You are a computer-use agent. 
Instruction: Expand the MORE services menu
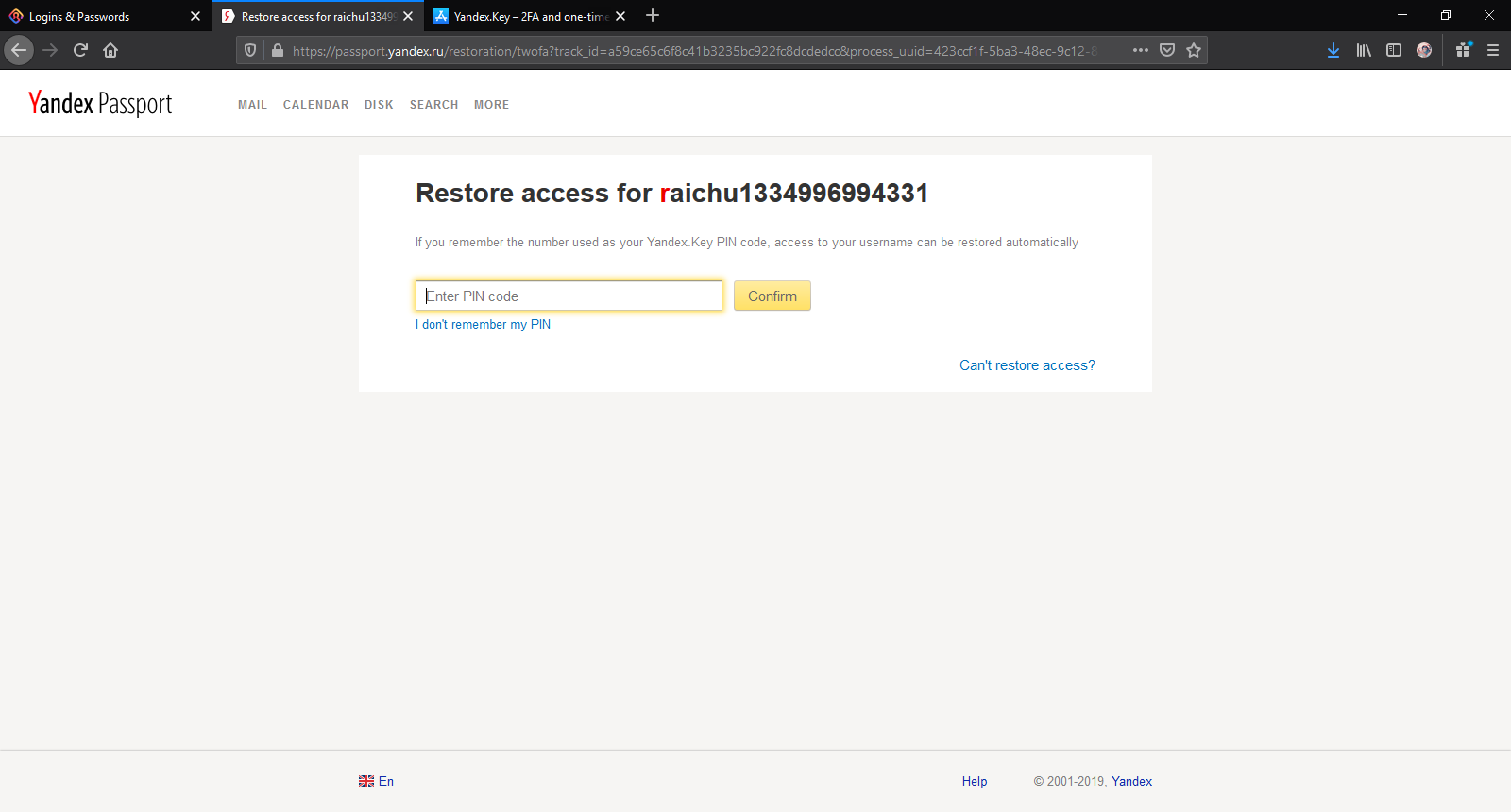pos(491,105)
